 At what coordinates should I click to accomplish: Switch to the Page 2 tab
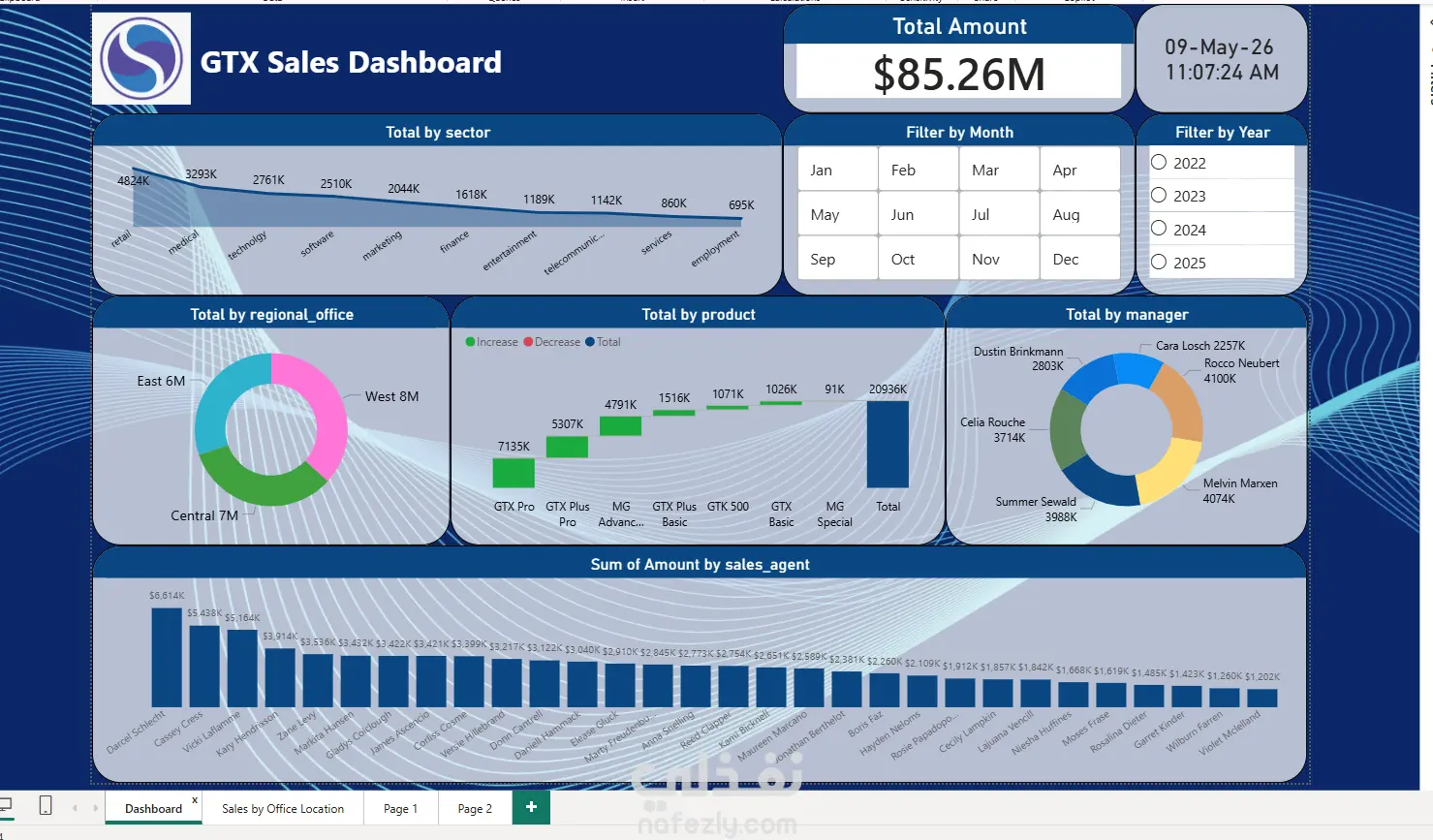tap(475, 808)
